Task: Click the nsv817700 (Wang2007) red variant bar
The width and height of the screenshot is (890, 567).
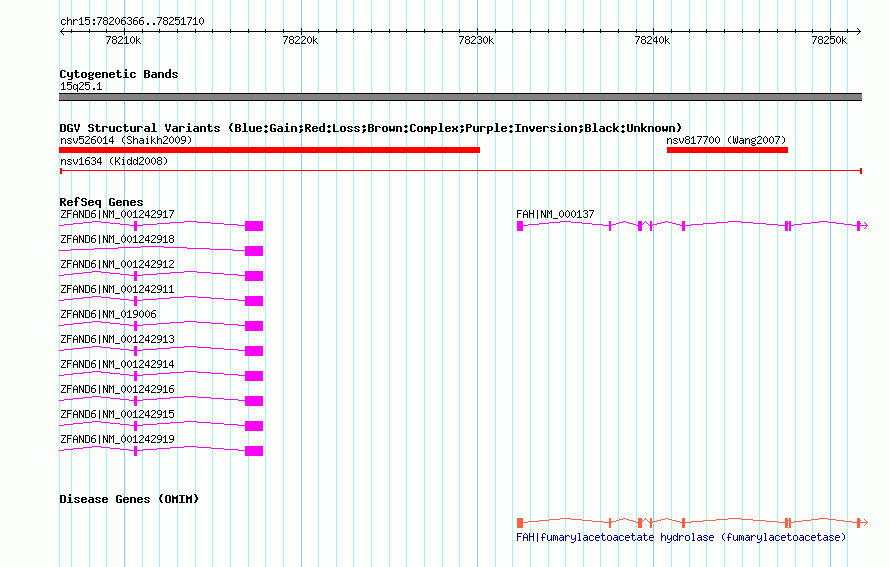Action: [727, 150]
